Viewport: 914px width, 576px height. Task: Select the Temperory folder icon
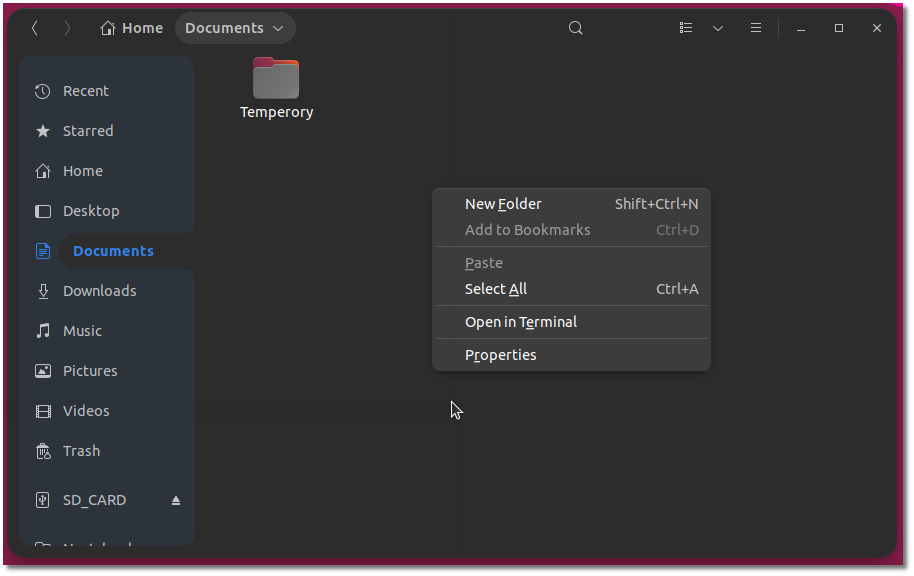[x=276, y=78]
